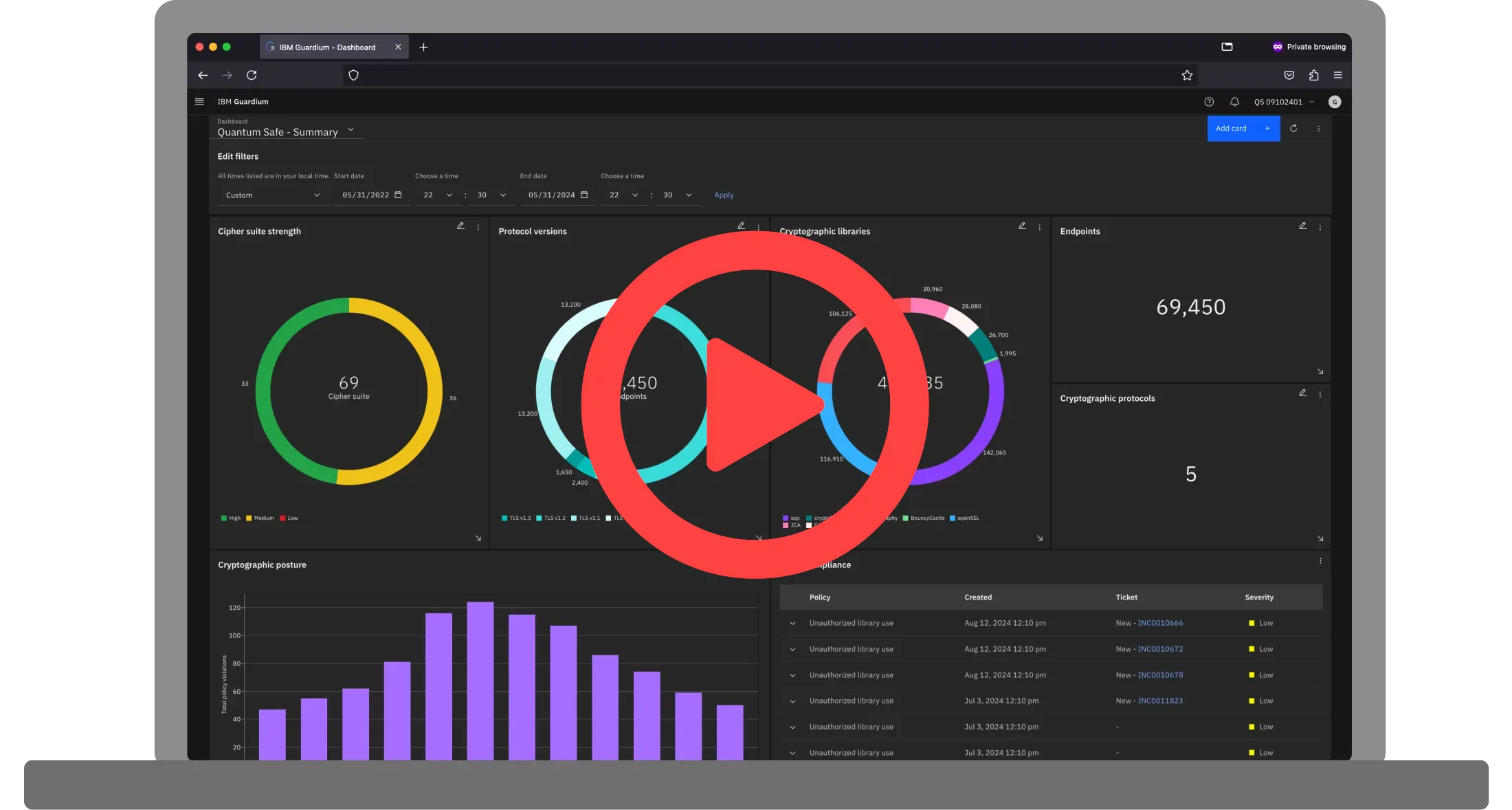The image size is (1512, 810).
Task: Refresh the dashboard with the reload icon
Action: (1293, 129)
